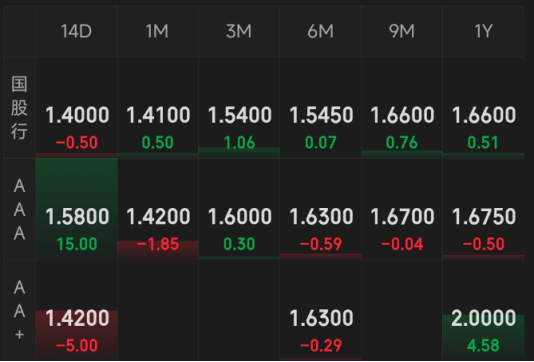Click AAA 1M cell showing -1.85
The height and width of the screenshot is (362, 534).
click(157, 209)
